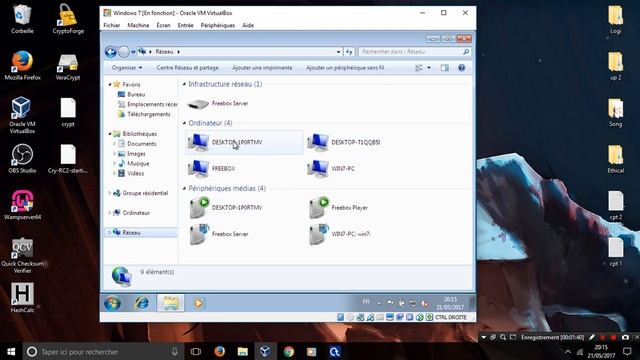Open the Organiser dropdown menu
The height and width of the screenshot is (360, 640).
point(127,68)
